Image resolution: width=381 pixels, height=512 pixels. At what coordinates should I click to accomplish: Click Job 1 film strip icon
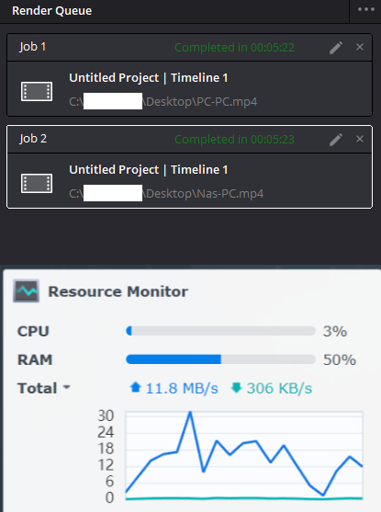[x=37, y=91]
